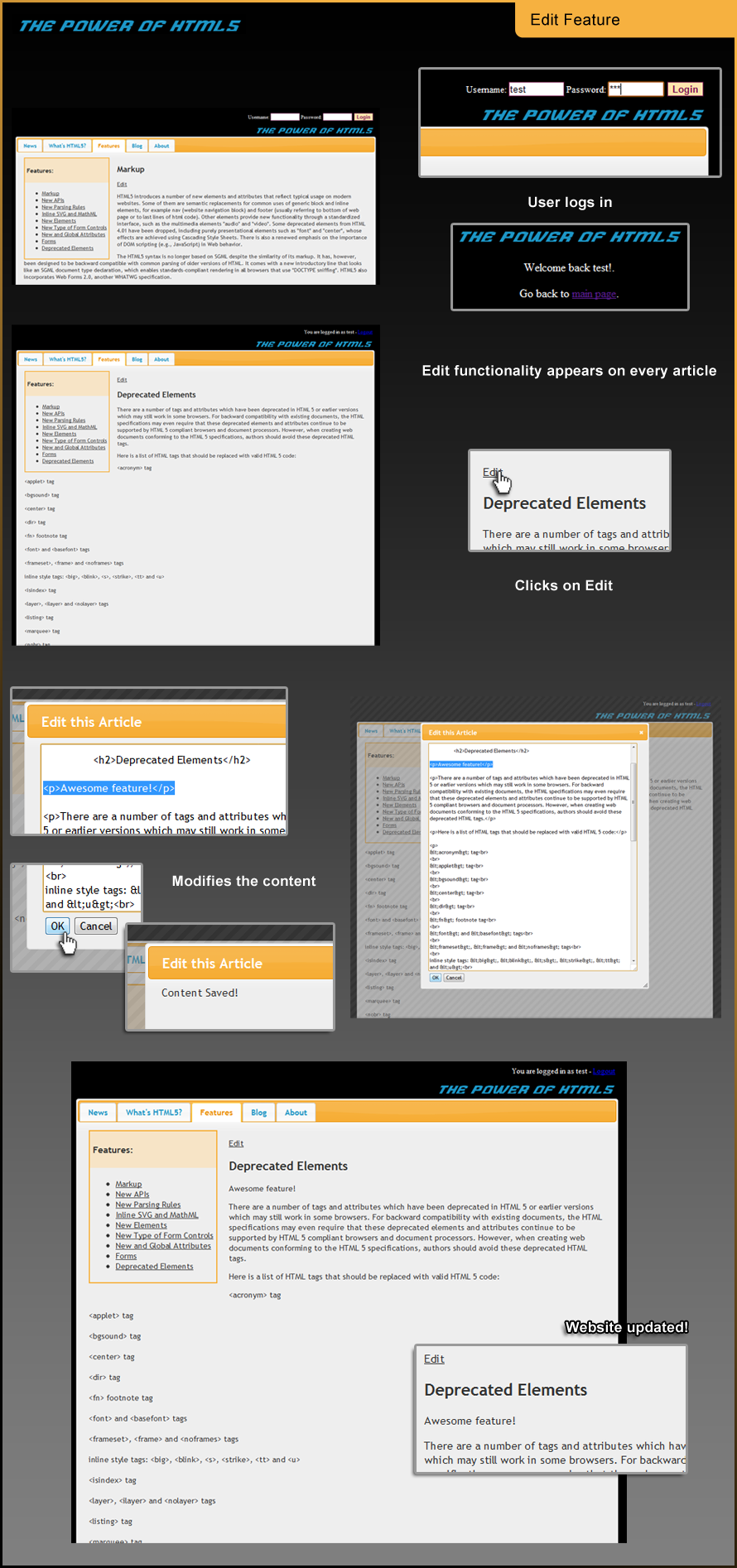Screen dimensions: 737x1568
Task: Open New Elements in the updated page's sidebar
Action: click(141, 1225)
